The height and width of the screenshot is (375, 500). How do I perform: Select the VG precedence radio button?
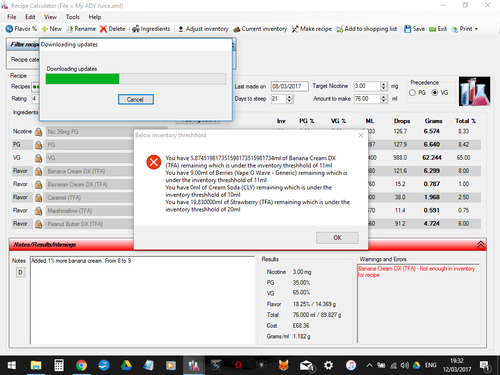pyautogui.click(x=435, y=93)
